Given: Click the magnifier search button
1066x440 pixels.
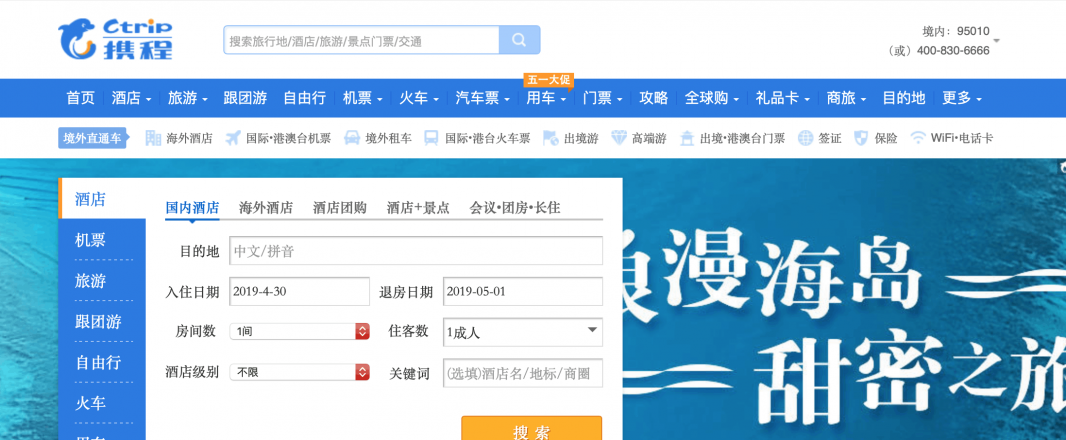Looking at the screenshot, I should [519, 40].
